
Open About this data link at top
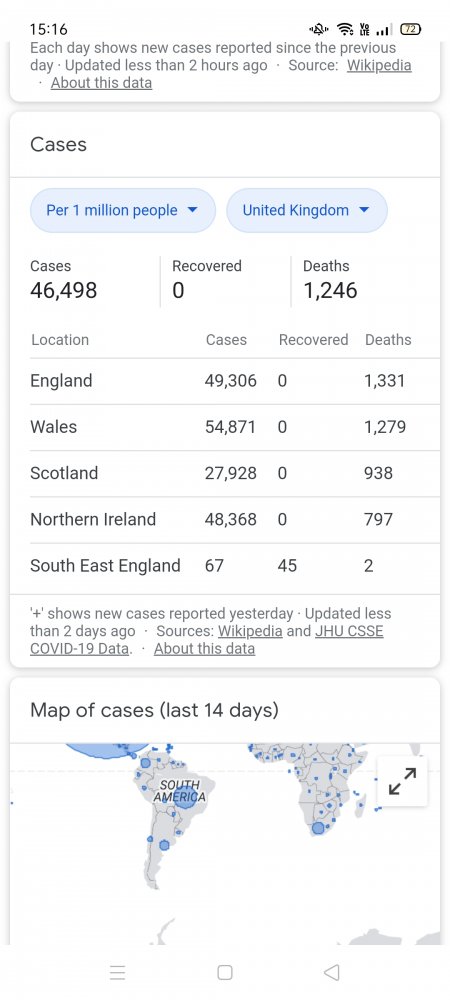tap(101, 83)
